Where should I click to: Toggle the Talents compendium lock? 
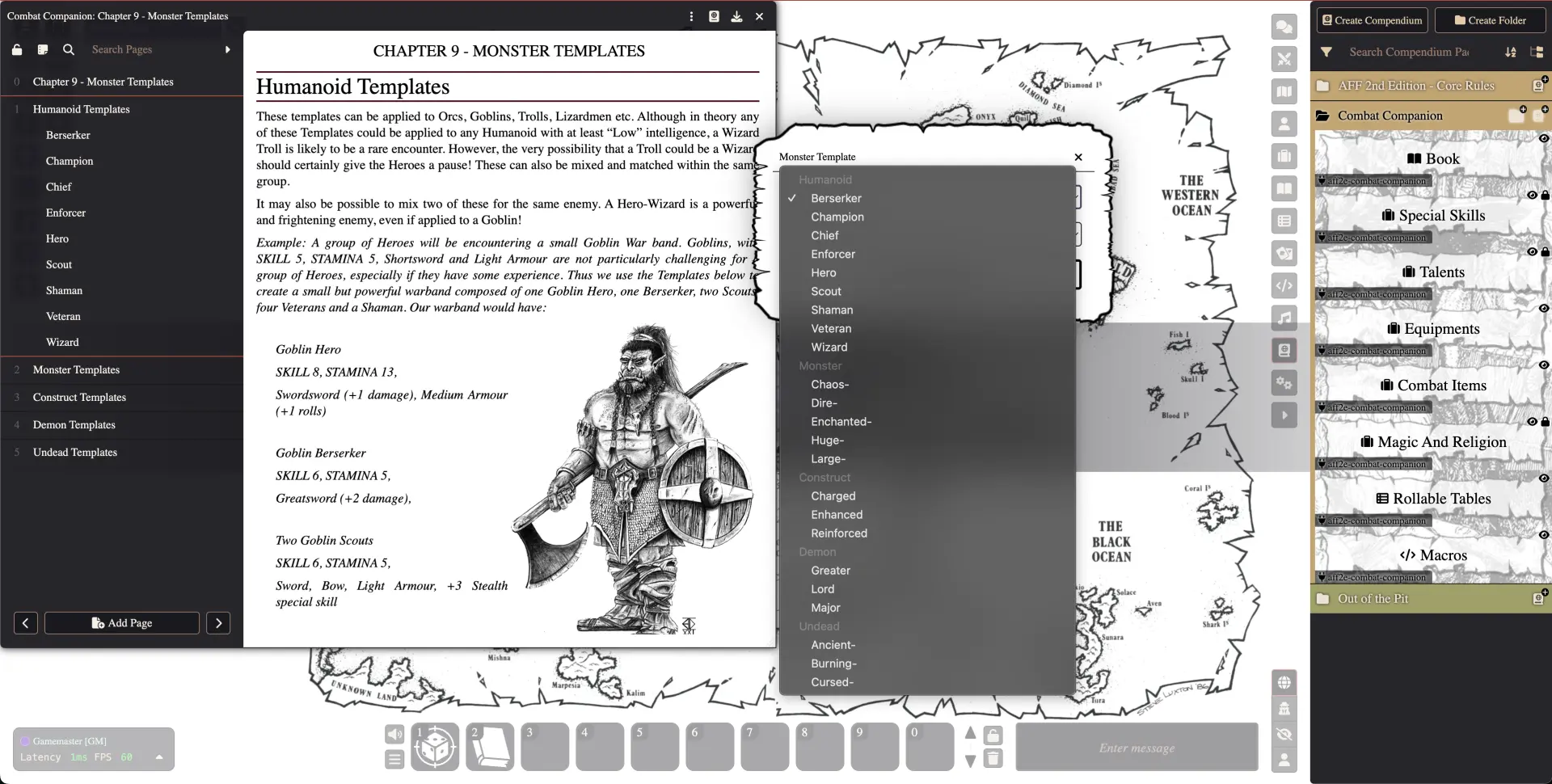point(1545,252)
